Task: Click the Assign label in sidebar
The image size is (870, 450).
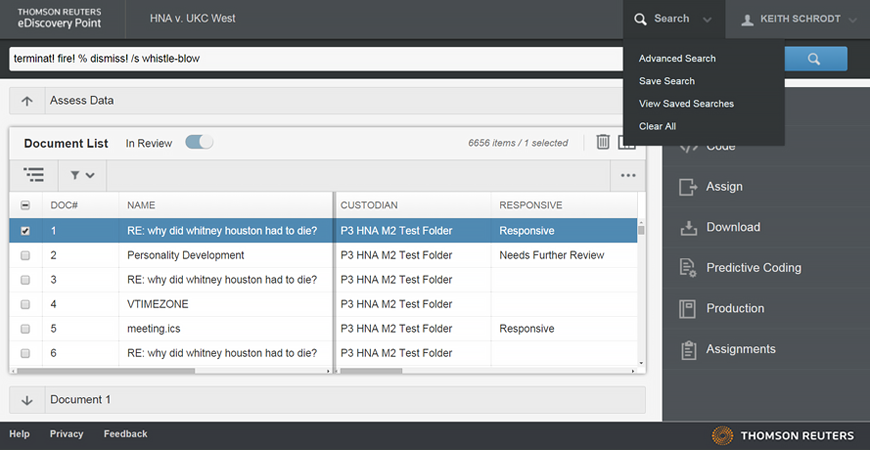Action: click(x=724, y=187)
